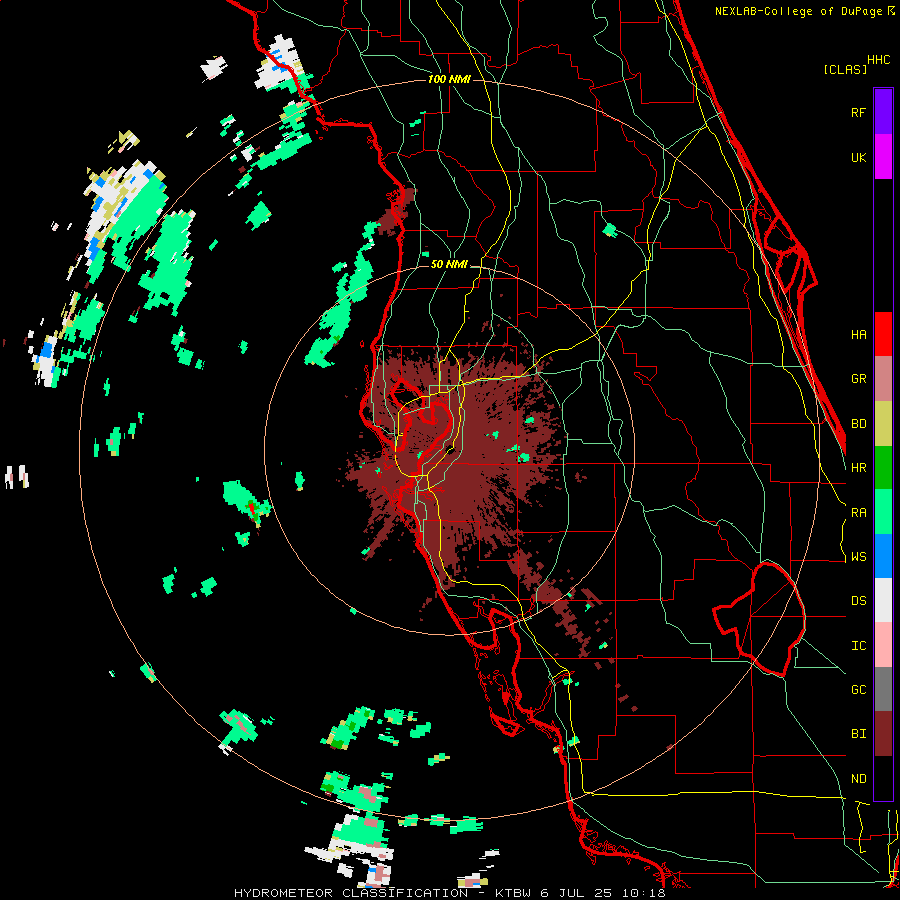Click the Lake Okeechobee outline on map
The width and height of the screenshot is (900, 900).
[x=759, y=619]
